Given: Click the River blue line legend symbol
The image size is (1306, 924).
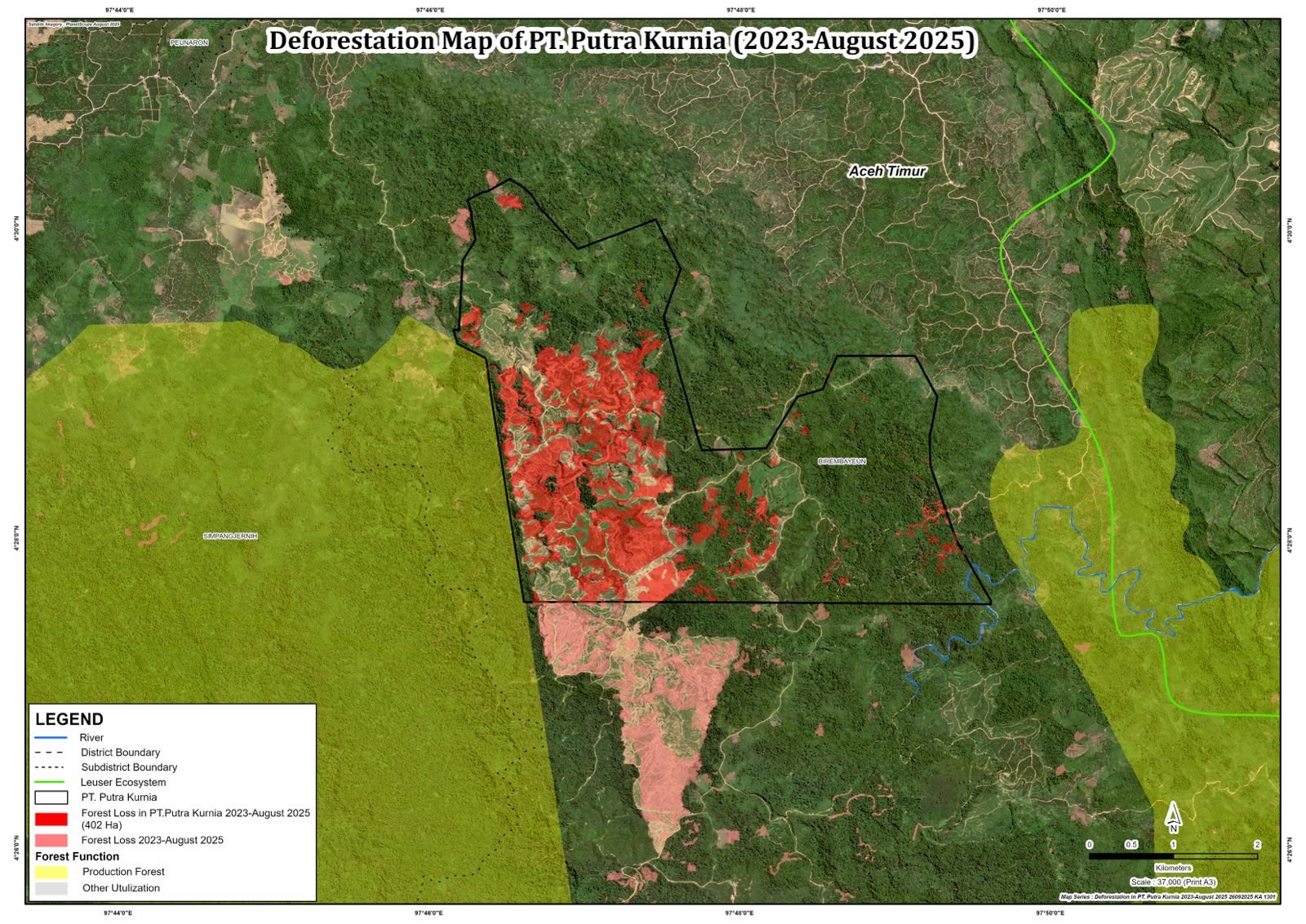Looking at the screenshot, I should click(x=51, y=738).
